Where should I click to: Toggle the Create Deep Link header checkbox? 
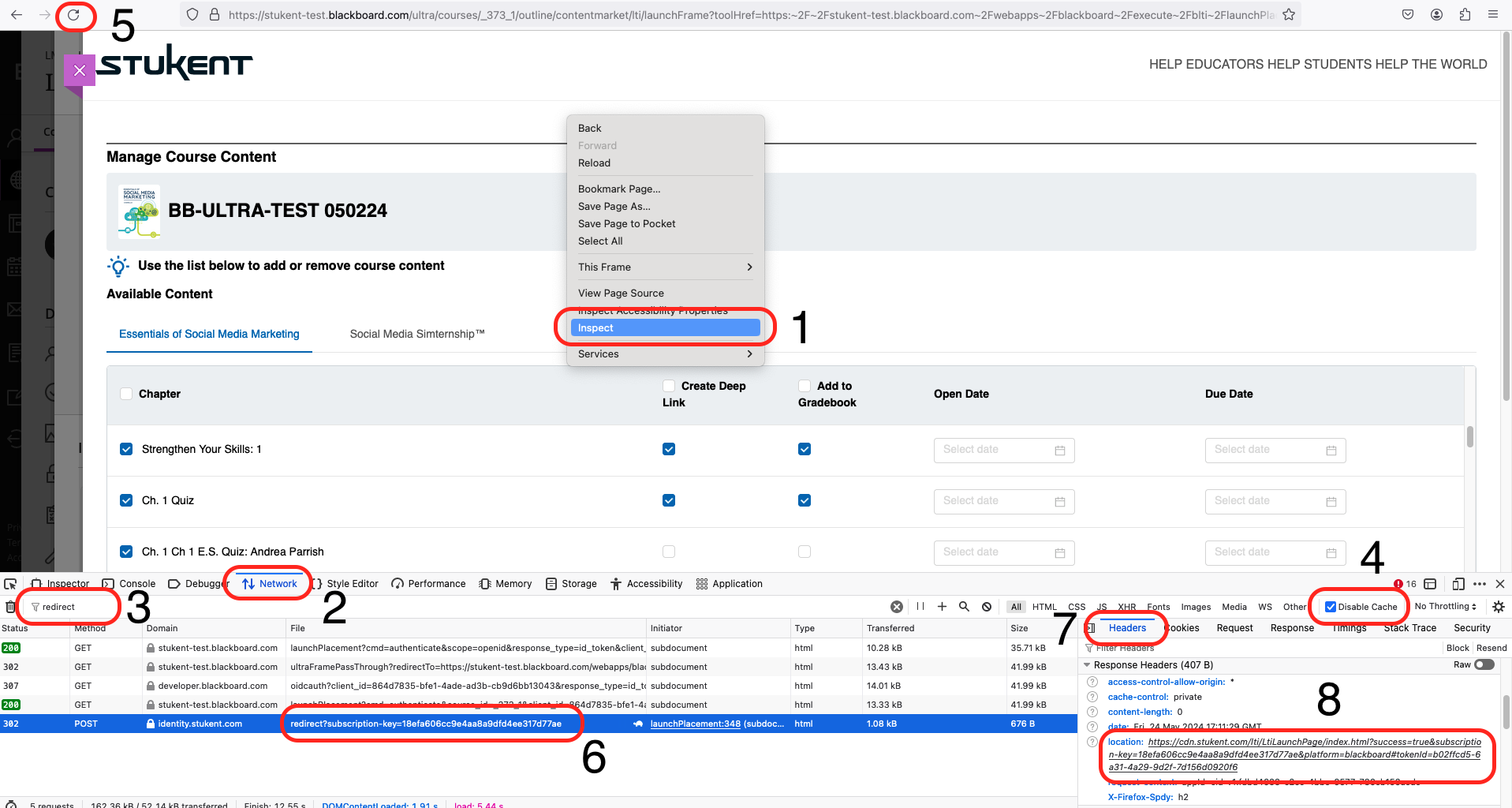coord(669,386)
